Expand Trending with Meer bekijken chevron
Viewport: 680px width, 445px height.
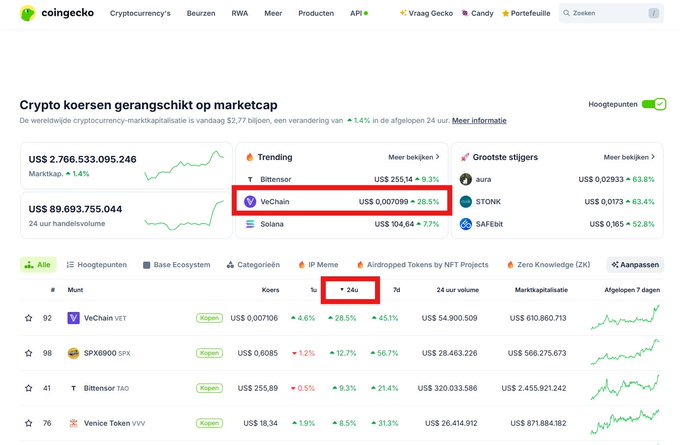[x=414, y=157]
